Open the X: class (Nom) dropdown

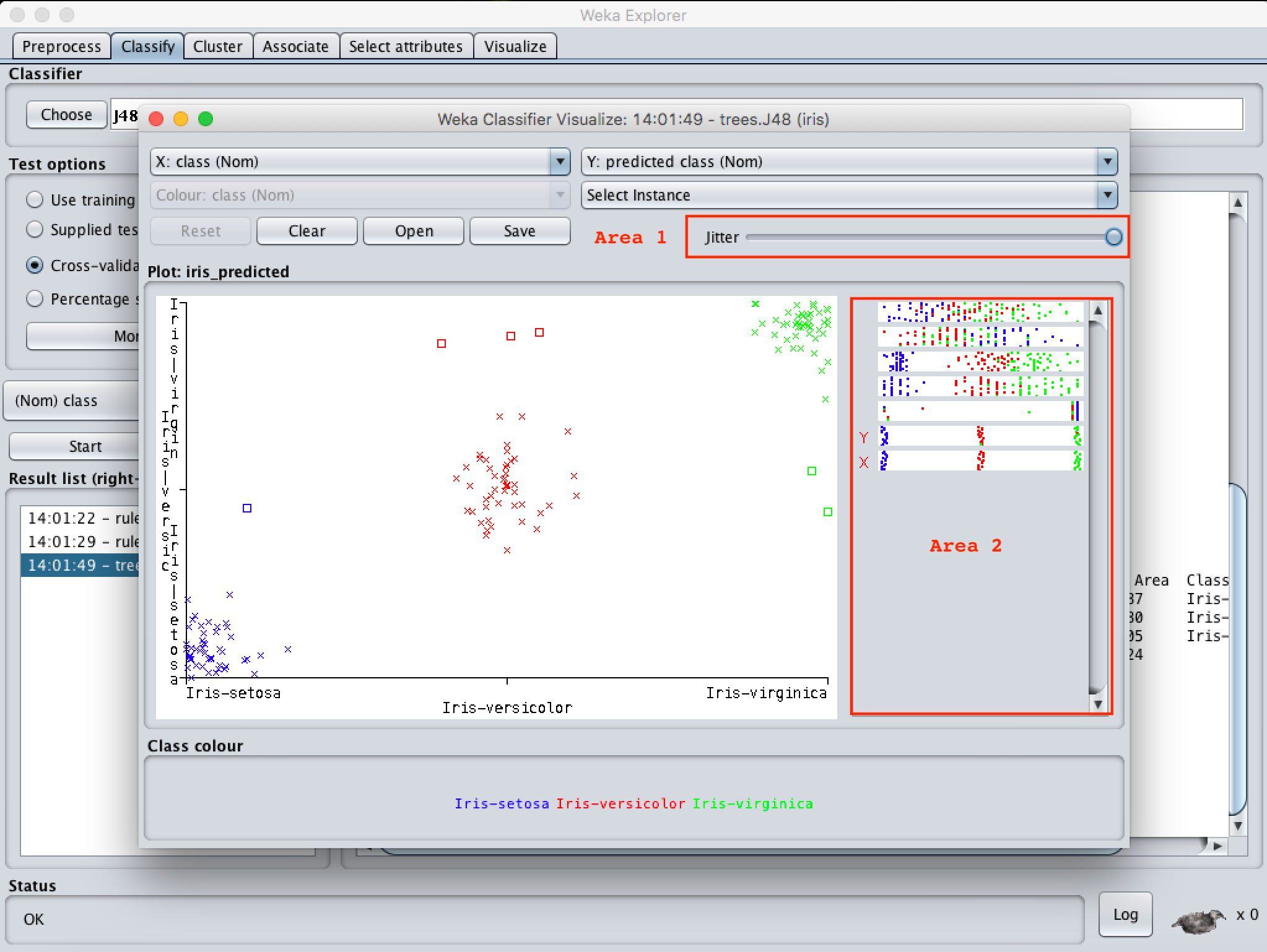click(360, 162)
